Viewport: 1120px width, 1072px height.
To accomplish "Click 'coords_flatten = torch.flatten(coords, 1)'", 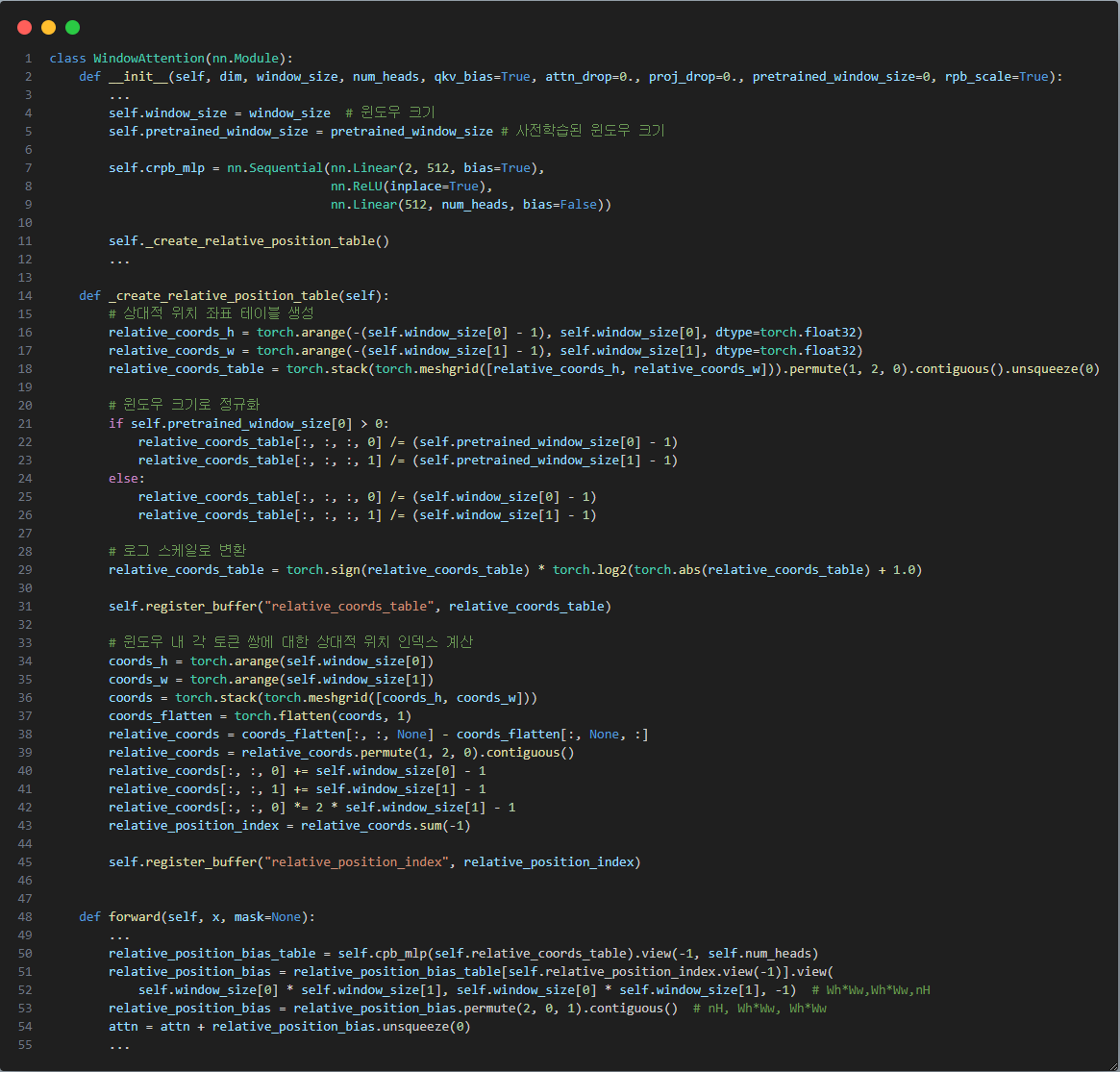I will pyautogui.click(x=260, y=715).
